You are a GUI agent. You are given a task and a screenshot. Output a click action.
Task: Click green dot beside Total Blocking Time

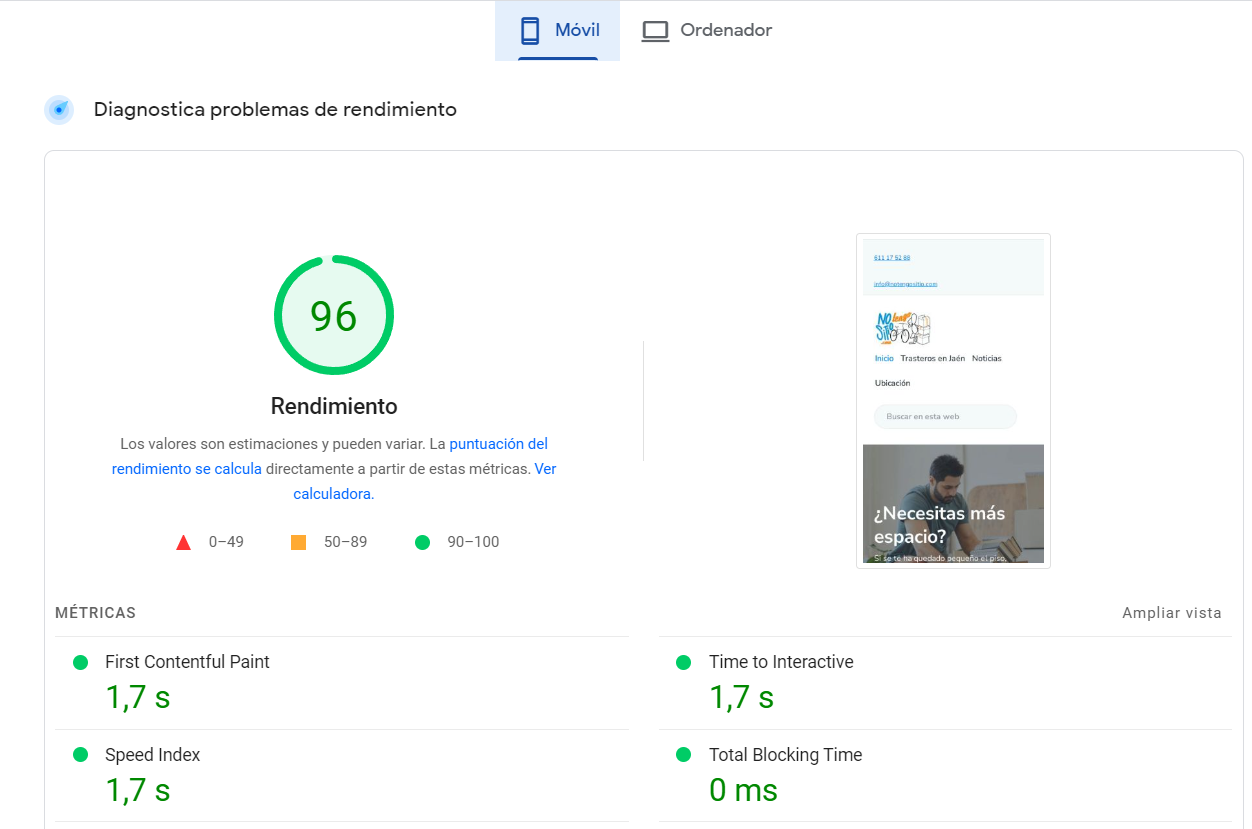point(684,755)
